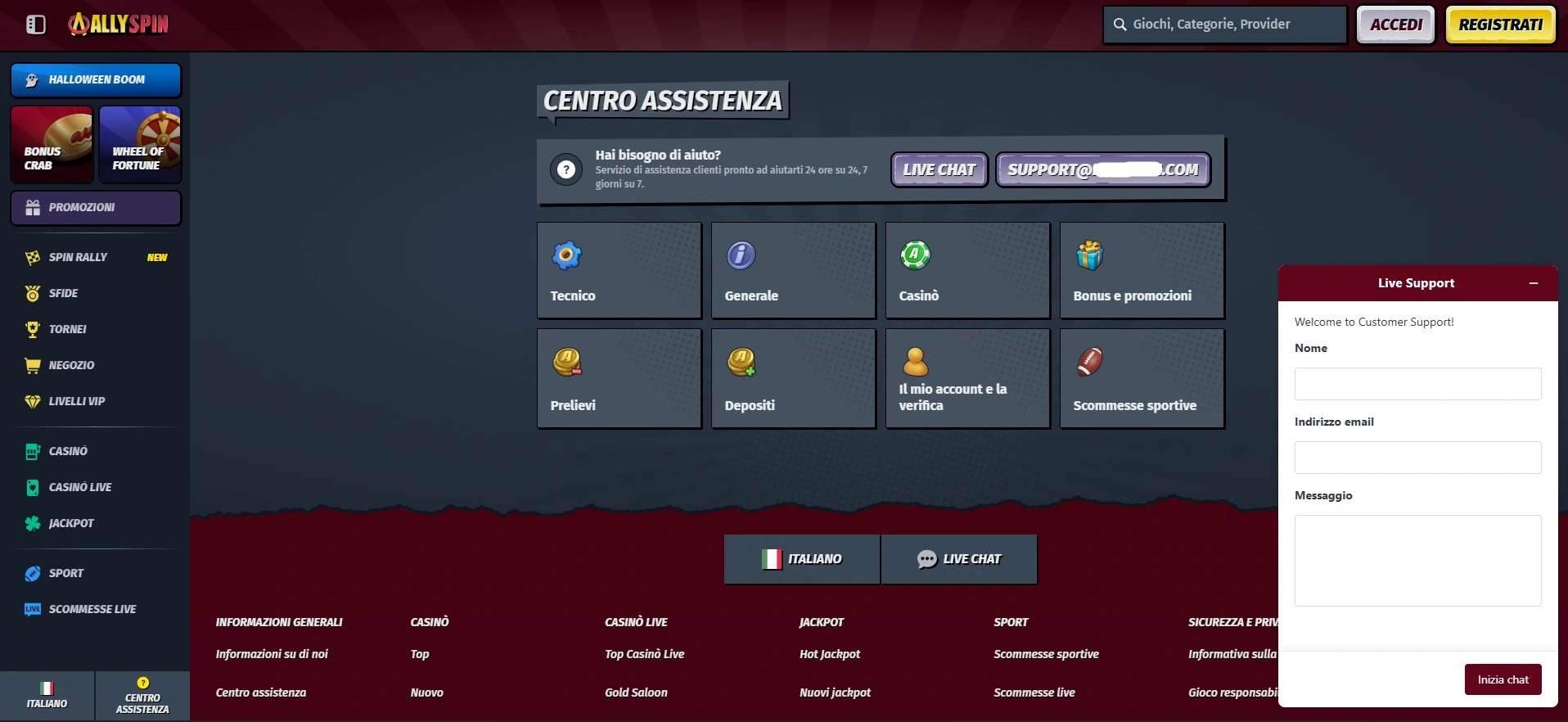1568x722 pixels.
Task: Open the Nuovo footer link
Action: [426, 693]
